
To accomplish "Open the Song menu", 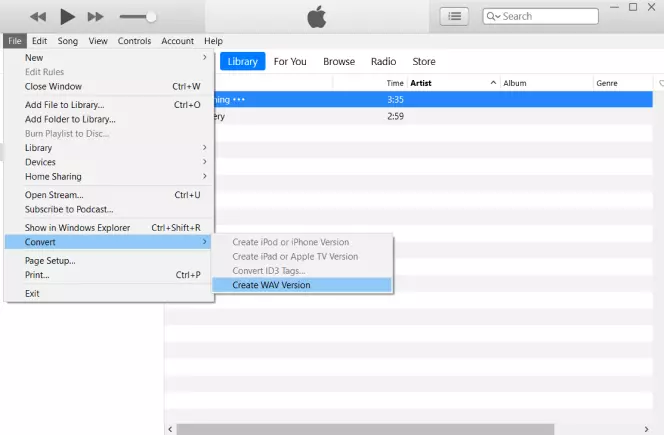I will [x=68, y=41].
